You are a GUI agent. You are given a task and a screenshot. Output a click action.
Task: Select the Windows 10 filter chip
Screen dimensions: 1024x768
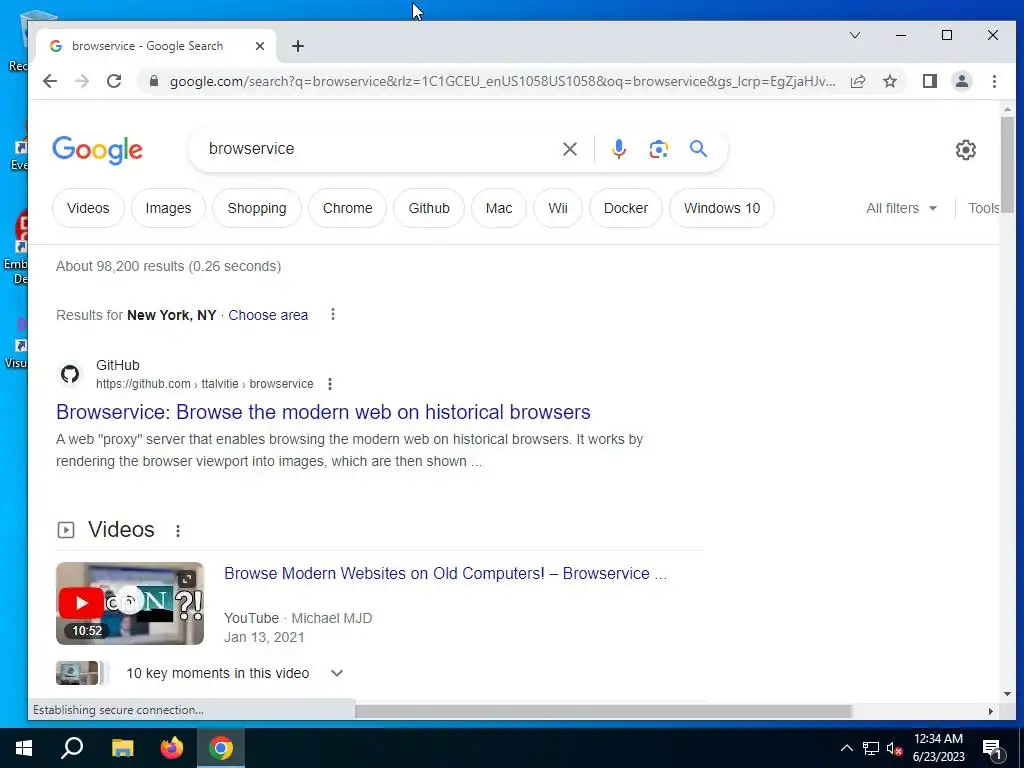[722, 208]
